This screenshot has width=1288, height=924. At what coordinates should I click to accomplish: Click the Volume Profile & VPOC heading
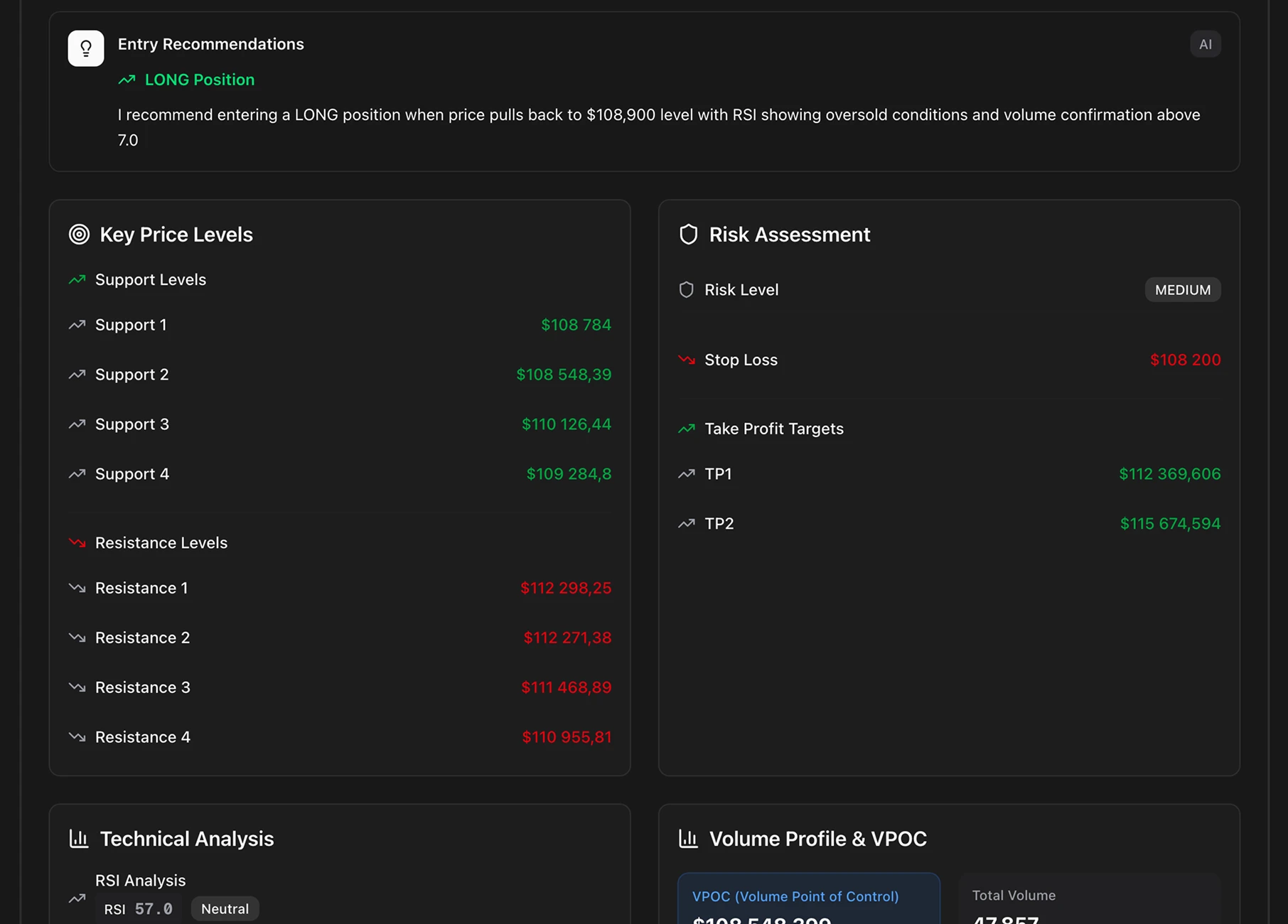click(818, 839)
